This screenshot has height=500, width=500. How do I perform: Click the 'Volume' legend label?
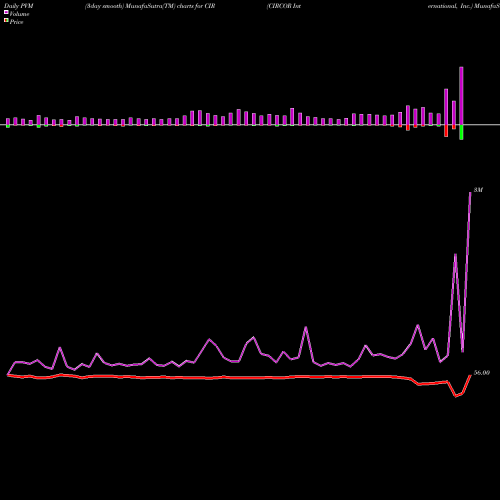click(19, 14)
